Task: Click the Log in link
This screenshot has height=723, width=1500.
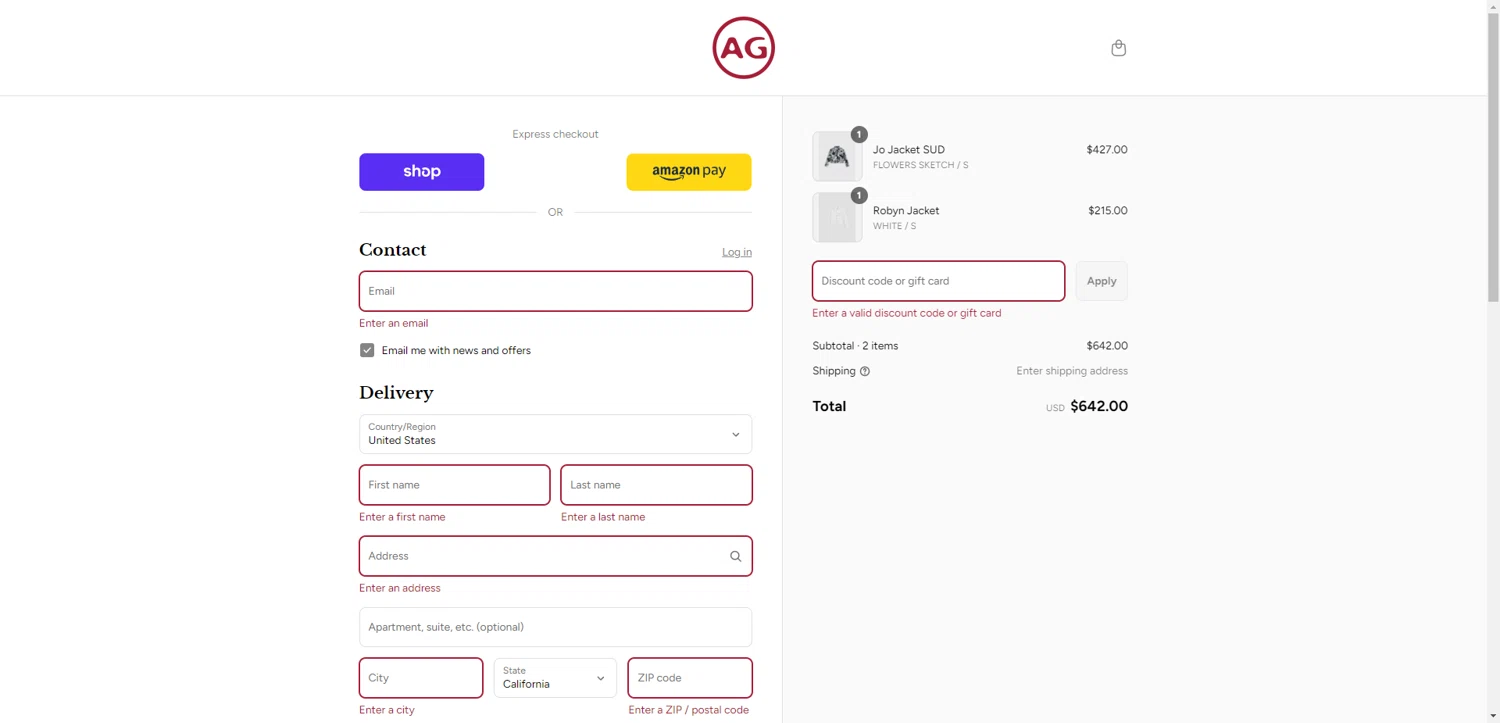Action: 737,252
